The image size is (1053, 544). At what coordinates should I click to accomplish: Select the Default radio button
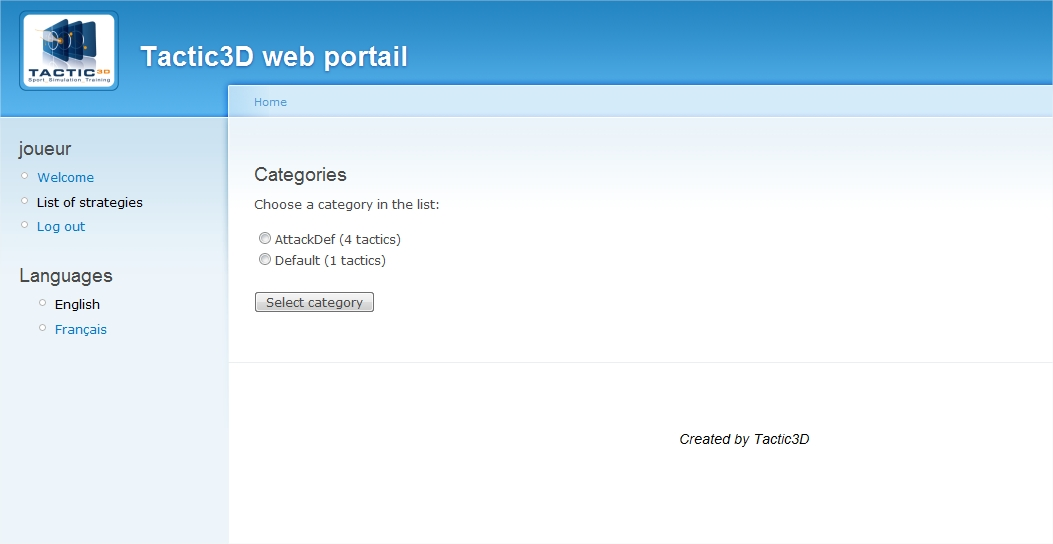(x=265, y=260)
